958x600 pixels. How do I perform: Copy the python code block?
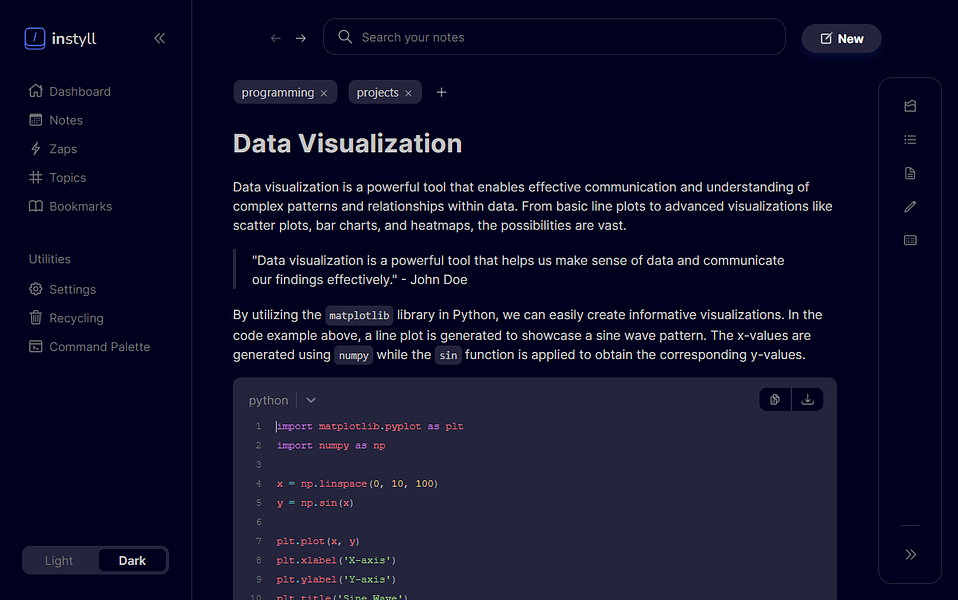775,400
